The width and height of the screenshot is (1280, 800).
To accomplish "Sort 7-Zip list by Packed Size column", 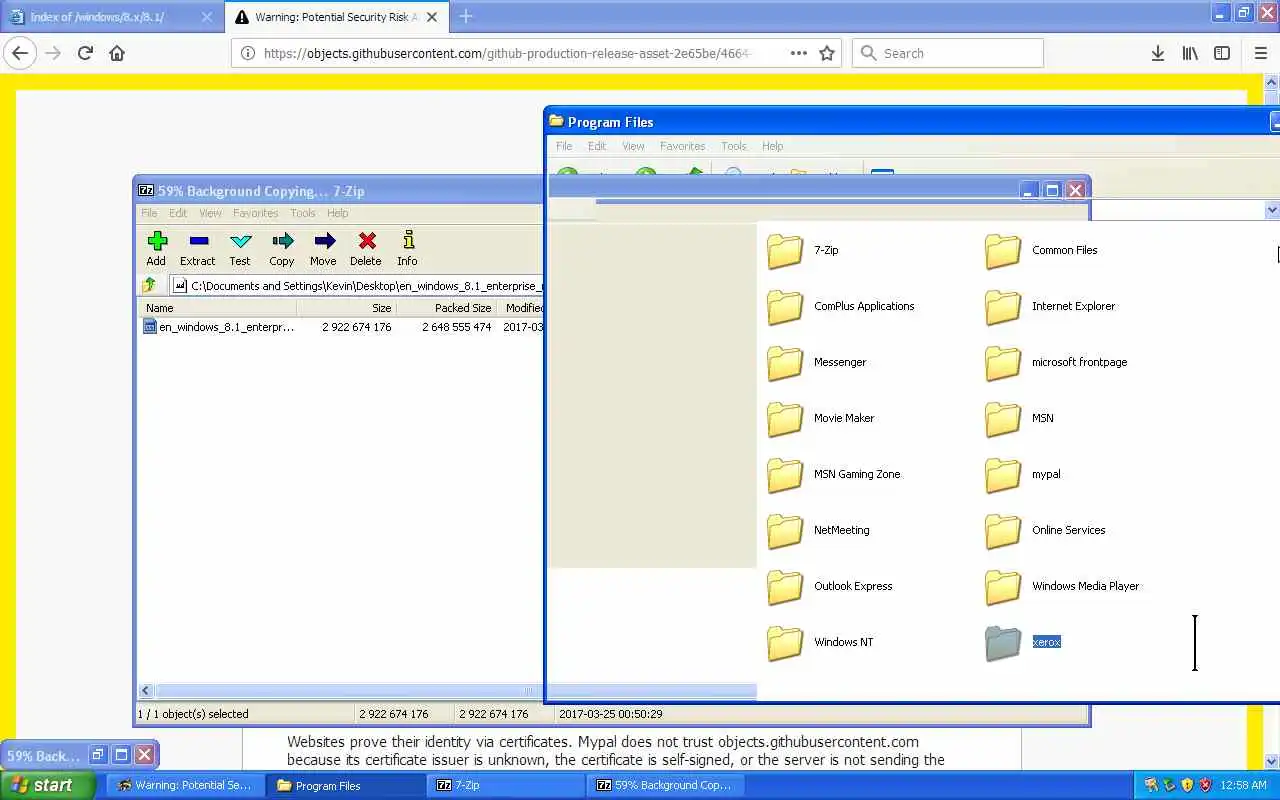I will coord(447,308).
